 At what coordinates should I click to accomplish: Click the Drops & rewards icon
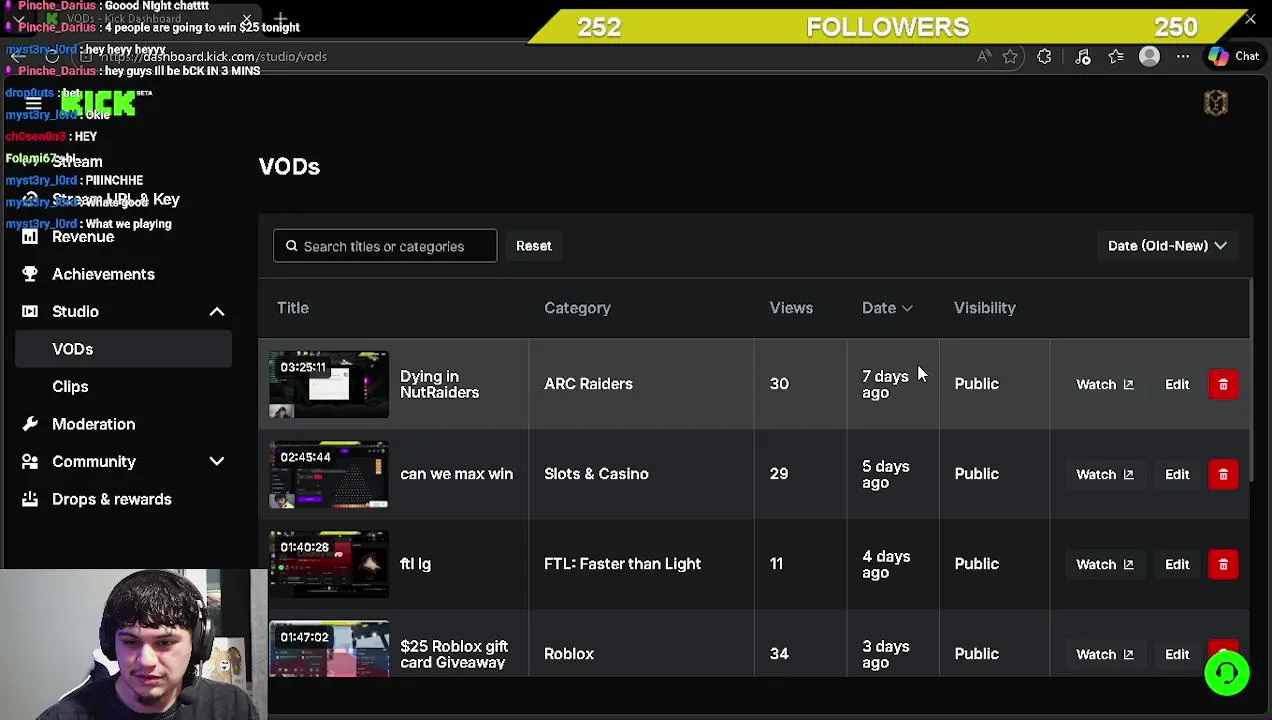click(x=30, y=499)
